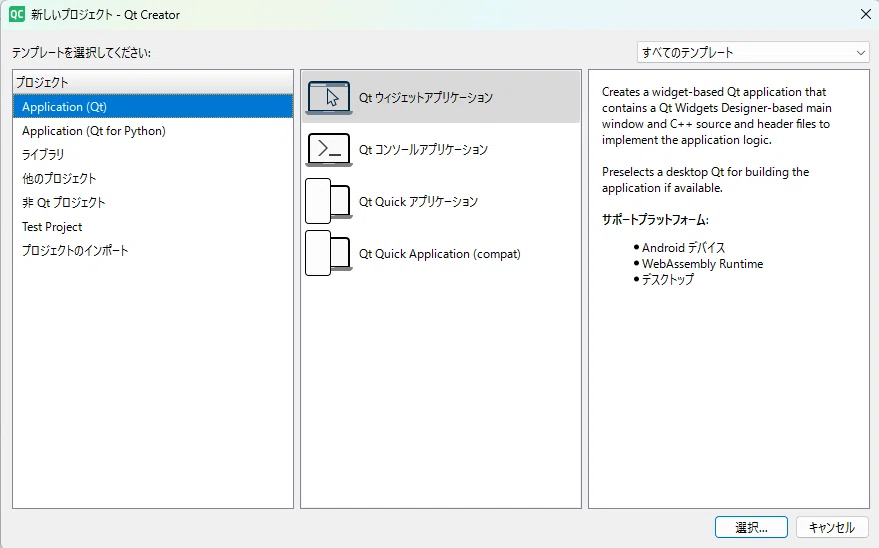Screen dimensions: 879x548
Task: Click the Qt Quick Application (compat) icon
Action: pos(329,253)
